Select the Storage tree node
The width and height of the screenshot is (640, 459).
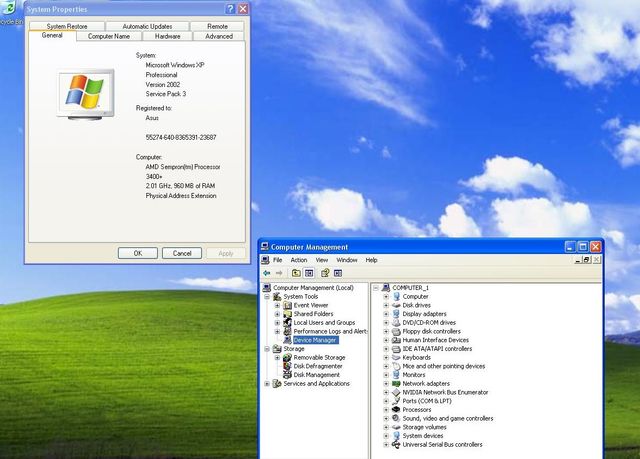click(294, 349)
